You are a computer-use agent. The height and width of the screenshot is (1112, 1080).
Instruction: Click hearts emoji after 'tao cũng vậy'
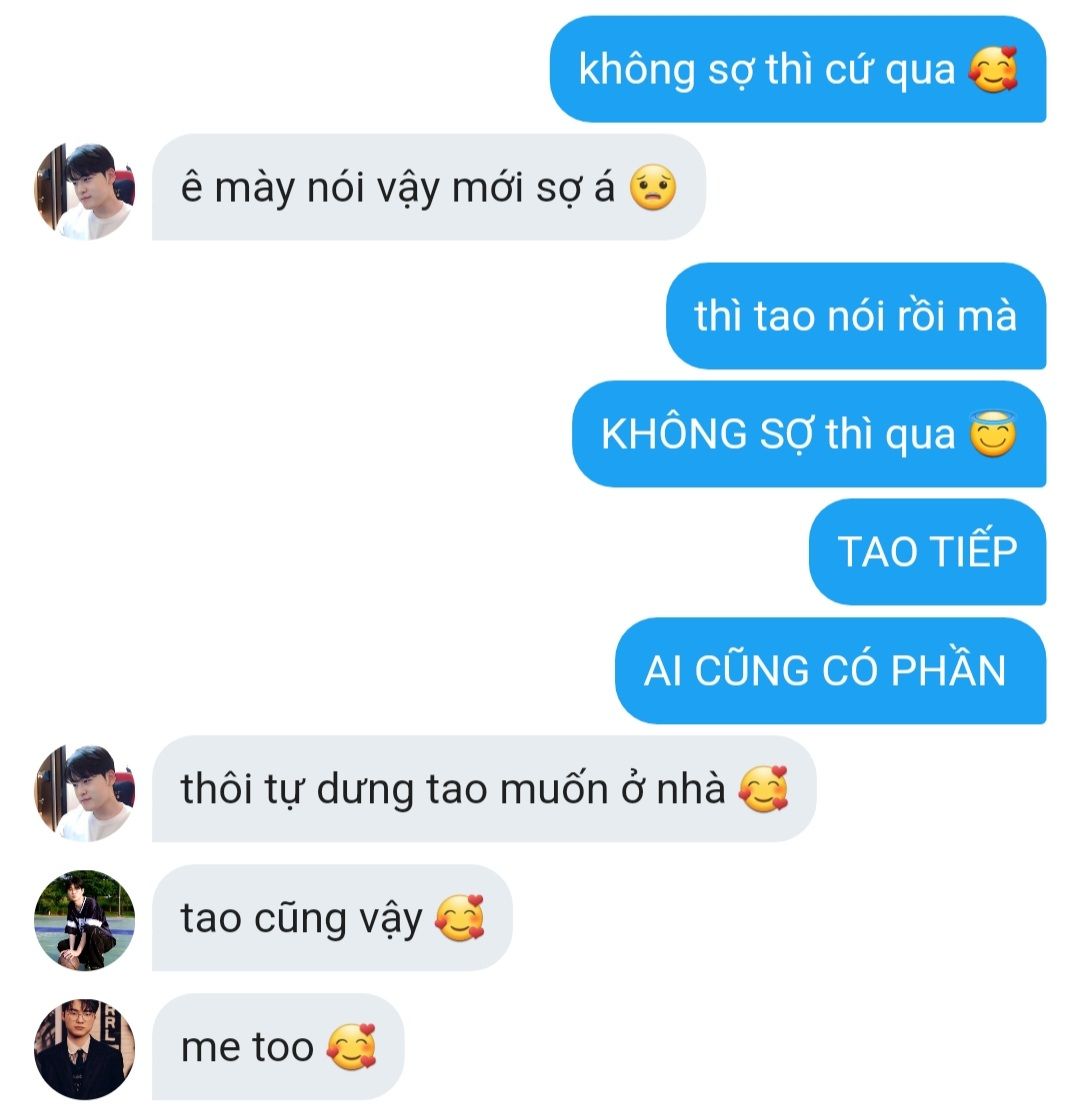point(460,918)
